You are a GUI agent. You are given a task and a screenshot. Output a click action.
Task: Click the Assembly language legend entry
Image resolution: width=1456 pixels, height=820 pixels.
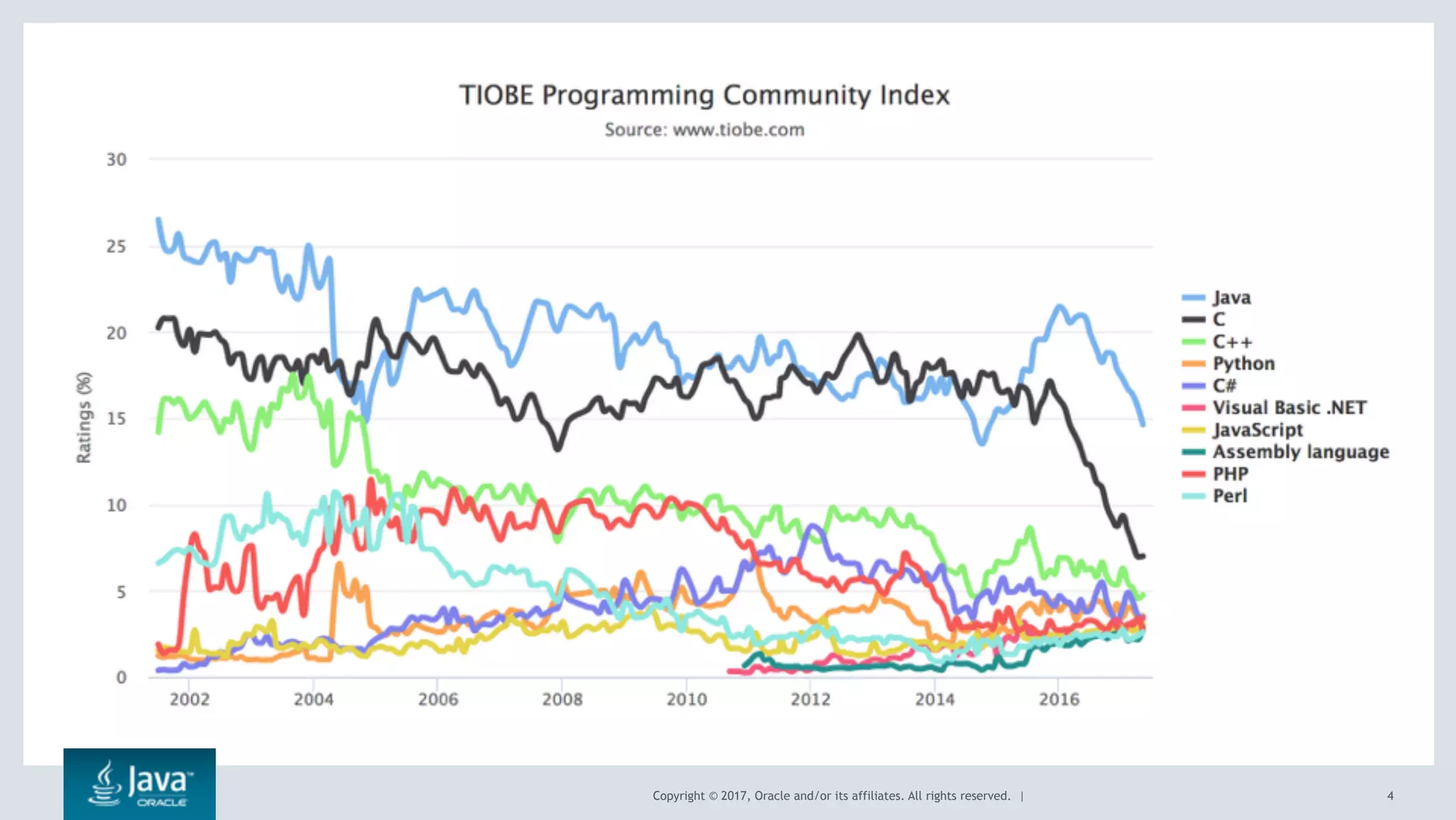click(1300, 452)
